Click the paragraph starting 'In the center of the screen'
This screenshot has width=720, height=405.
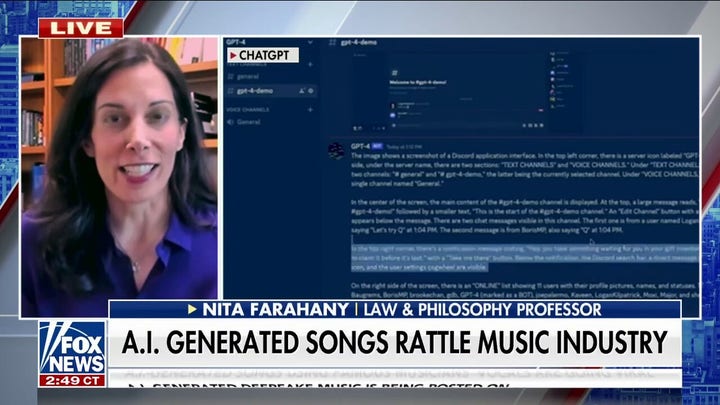pyautogui.click(x=525, y=216)
